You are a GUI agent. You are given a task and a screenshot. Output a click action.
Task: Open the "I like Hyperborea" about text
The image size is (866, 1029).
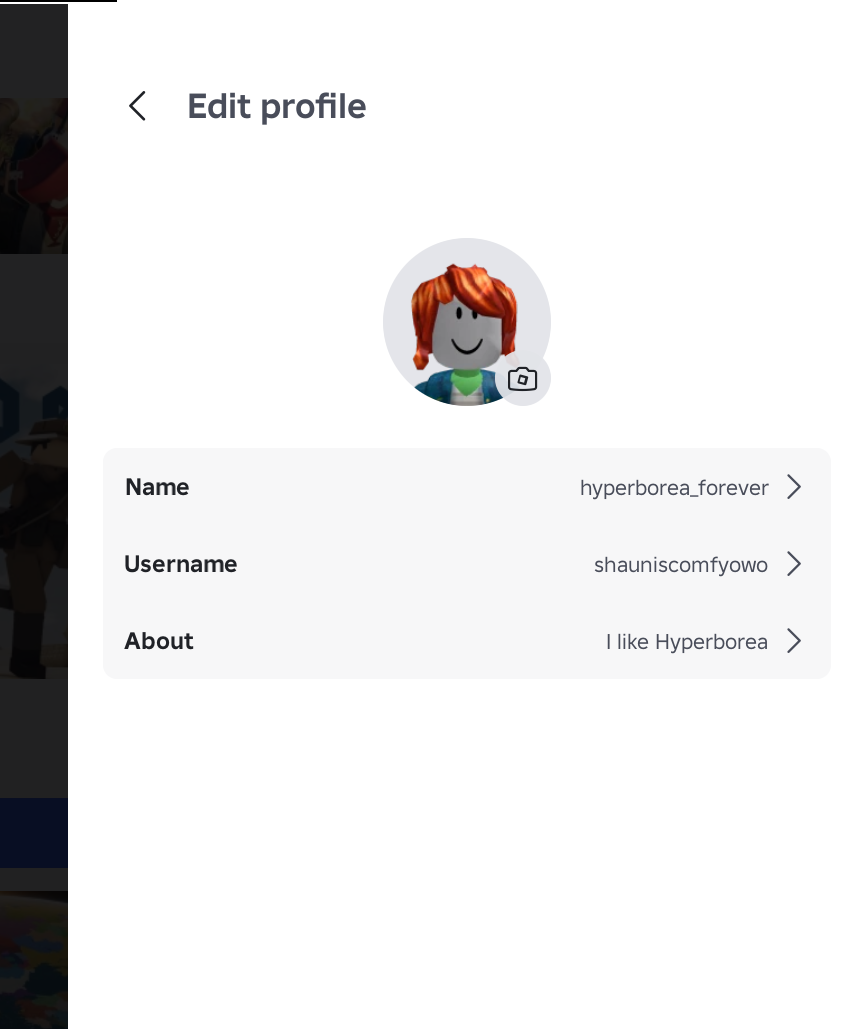point(686,642)
